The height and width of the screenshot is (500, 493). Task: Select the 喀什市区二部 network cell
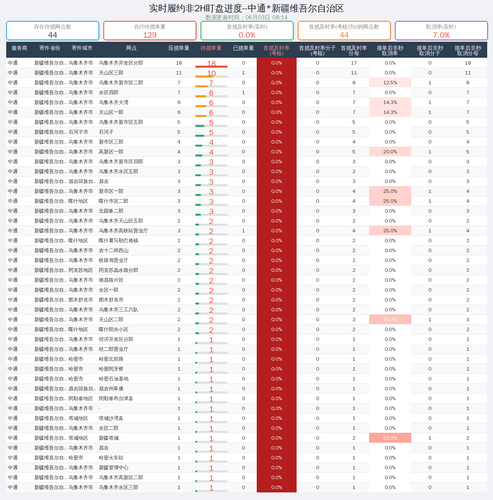pos(114,201)
